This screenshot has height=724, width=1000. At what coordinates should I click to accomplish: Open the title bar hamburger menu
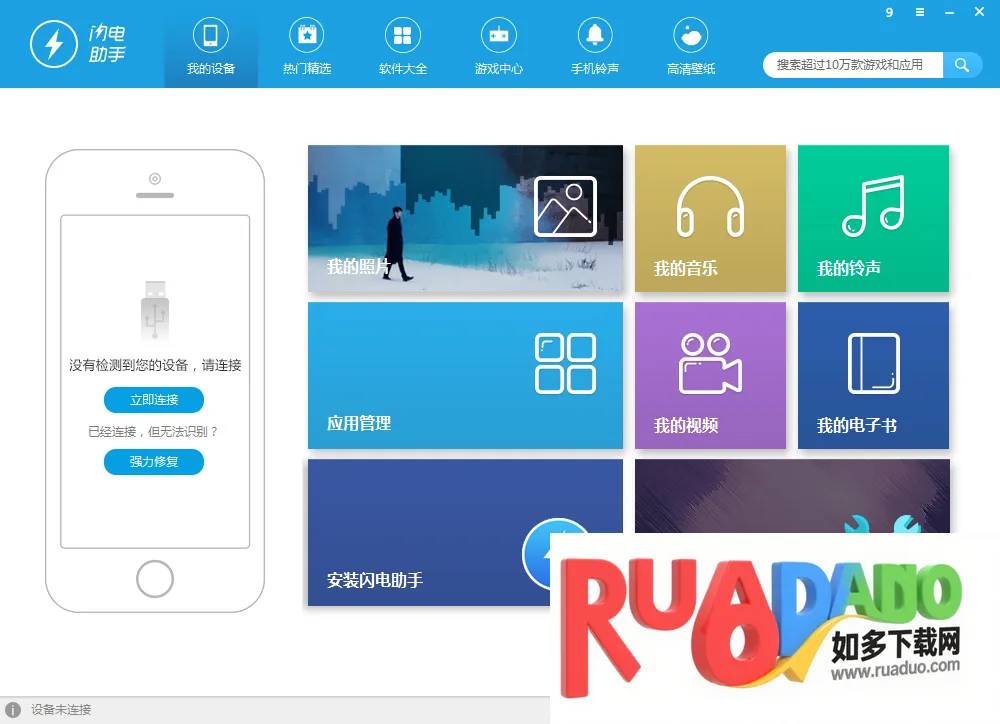click(x=920, y=13)
